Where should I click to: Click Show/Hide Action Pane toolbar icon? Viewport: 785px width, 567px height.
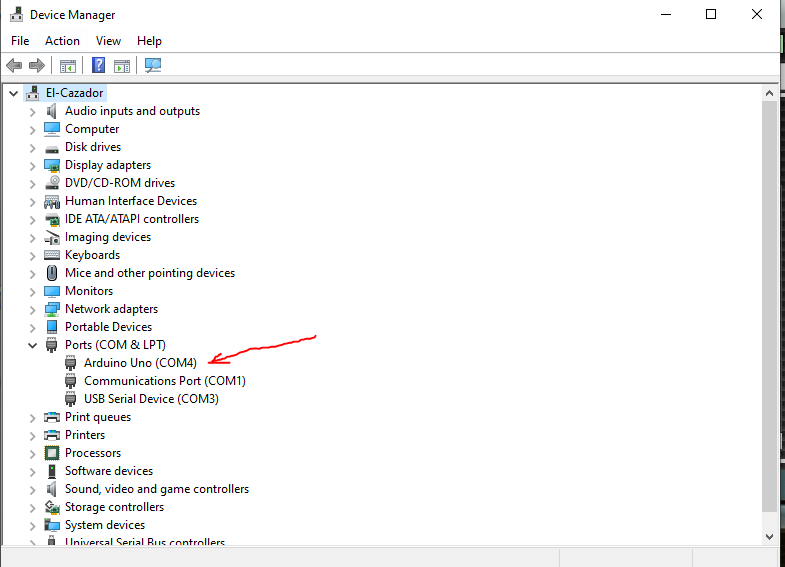point(122,66)
